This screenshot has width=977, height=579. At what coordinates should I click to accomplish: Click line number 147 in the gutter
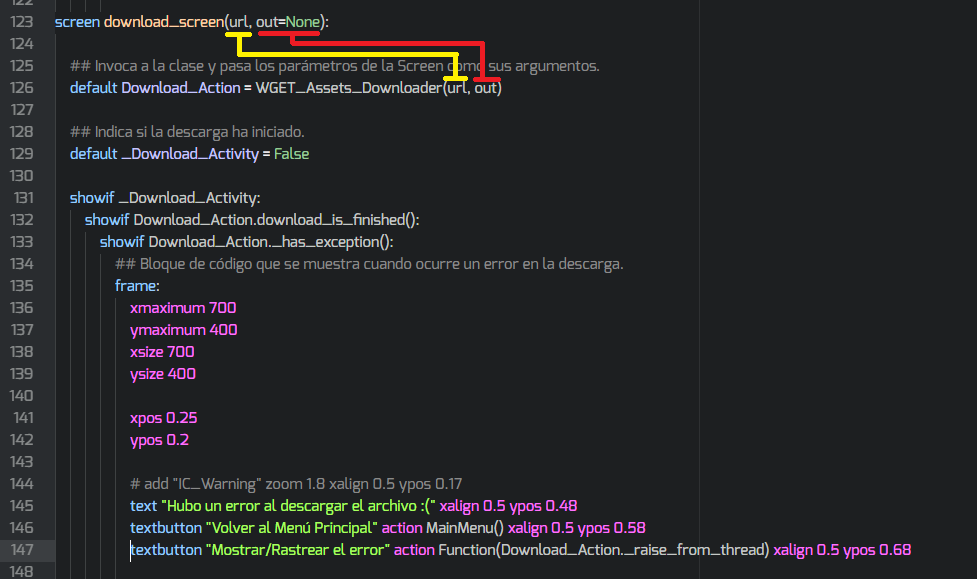click(22, 550)
